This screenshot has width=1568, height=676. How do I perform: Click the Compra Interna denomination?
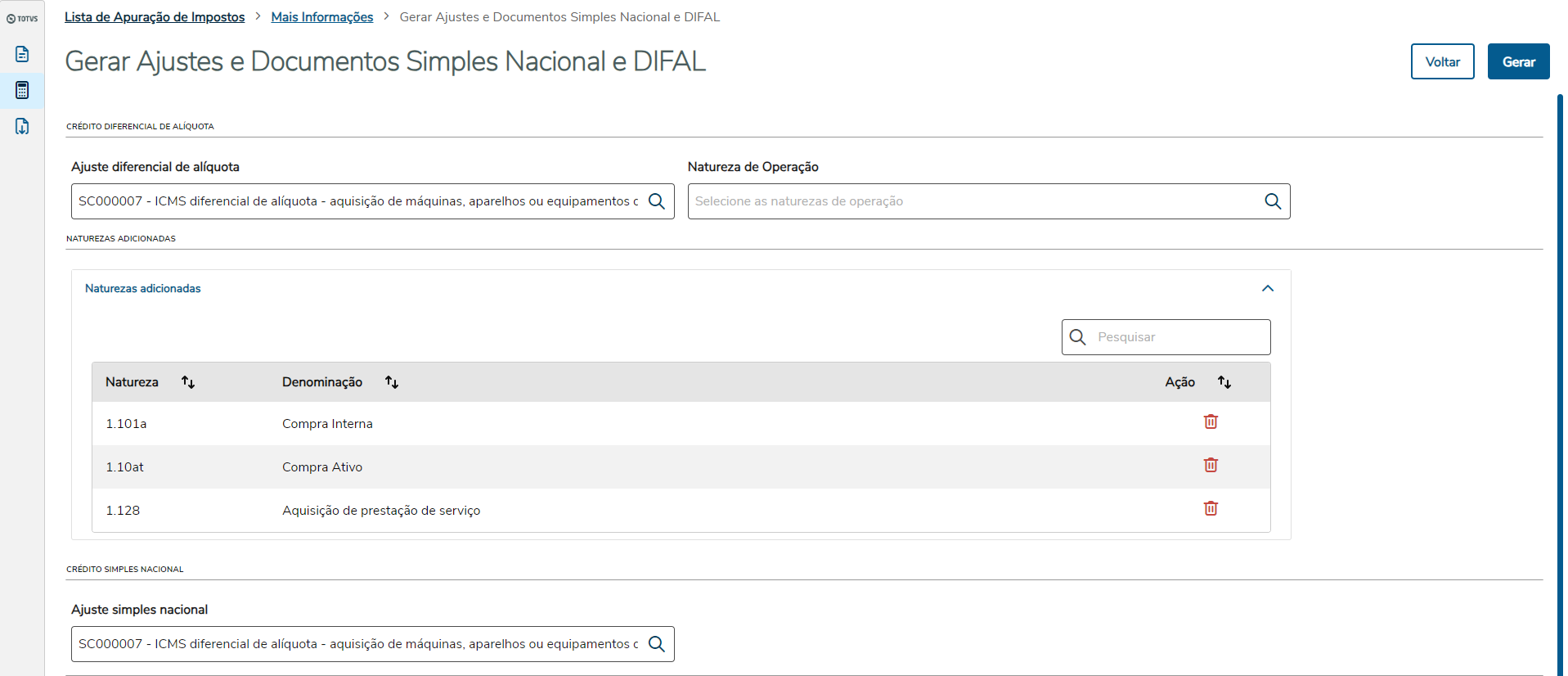[x=327, y=424]
